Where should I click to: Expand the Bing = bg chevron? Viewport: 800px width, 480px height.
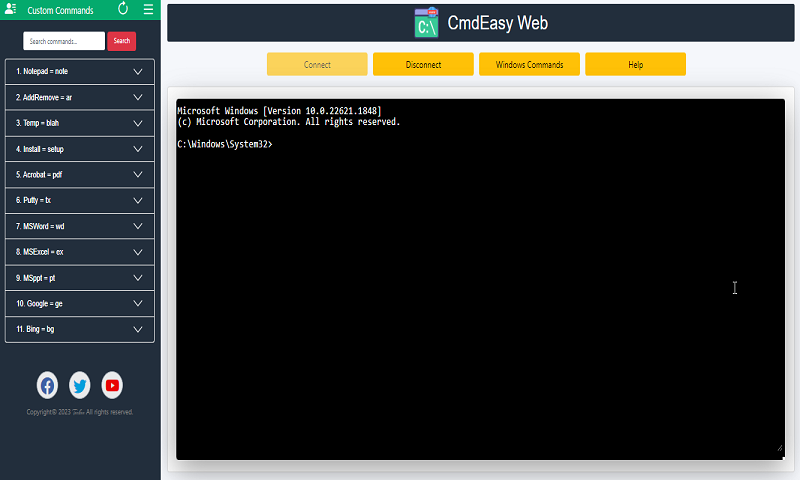pos(138,330)
